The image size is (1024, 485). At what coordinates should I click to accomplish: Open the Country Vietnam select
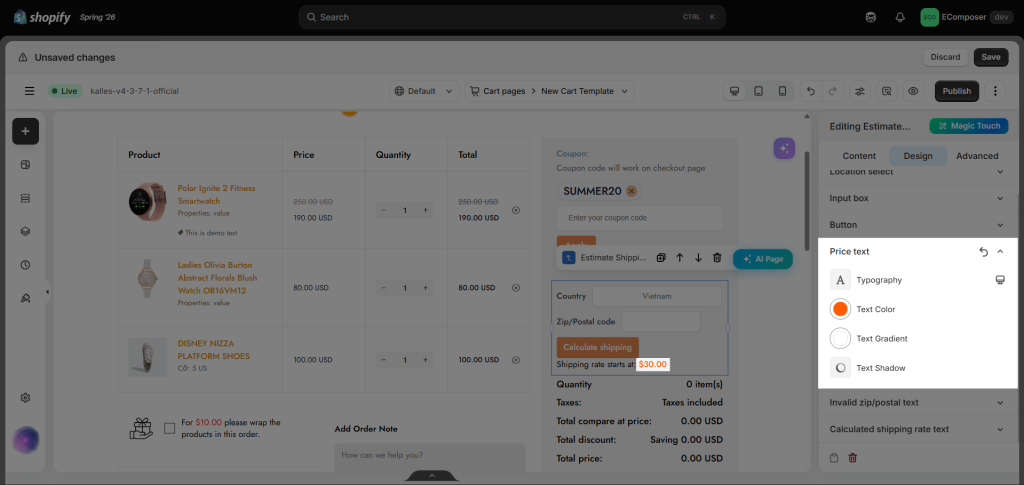point(656,296)
